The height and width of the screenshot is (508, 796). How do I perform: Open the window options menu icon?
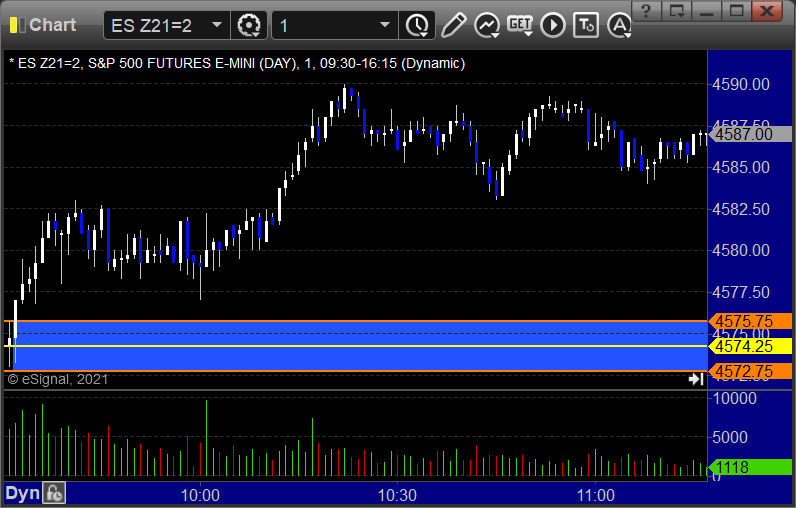pyautogui.click(x=677, y=11)
